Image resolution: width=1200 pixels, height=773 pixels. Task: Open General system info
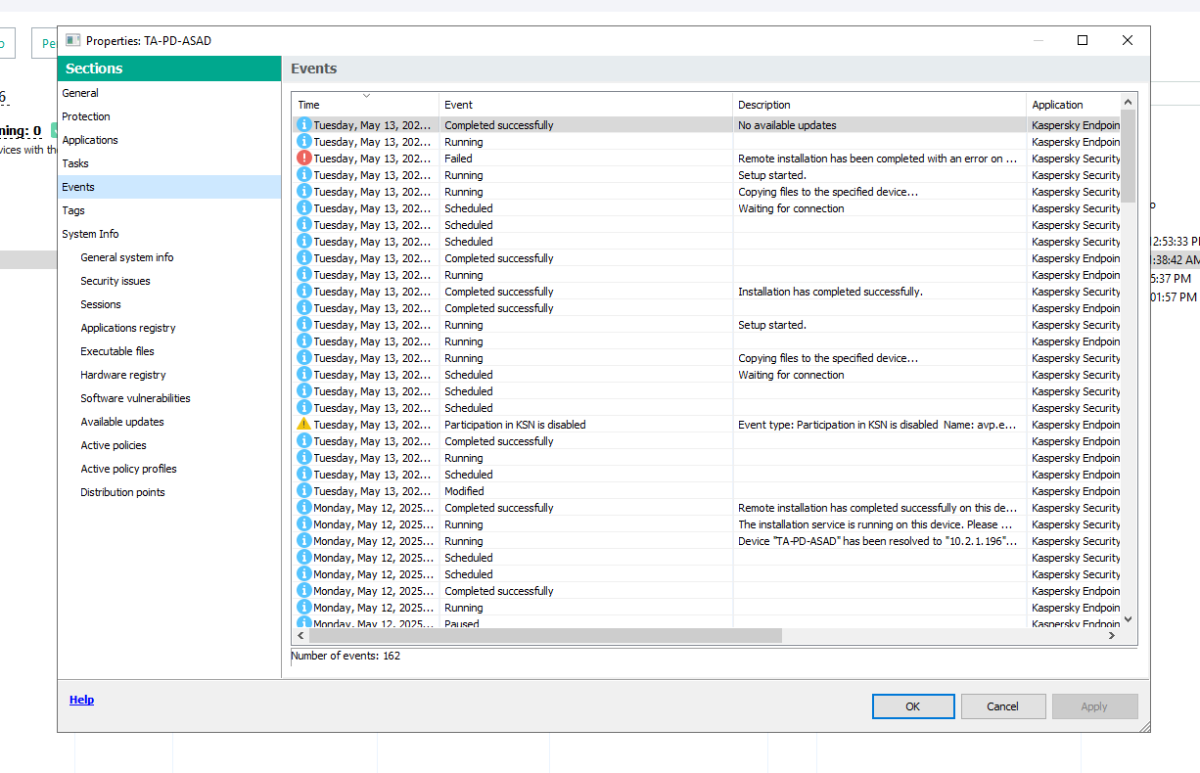click(x=127, y=257)
